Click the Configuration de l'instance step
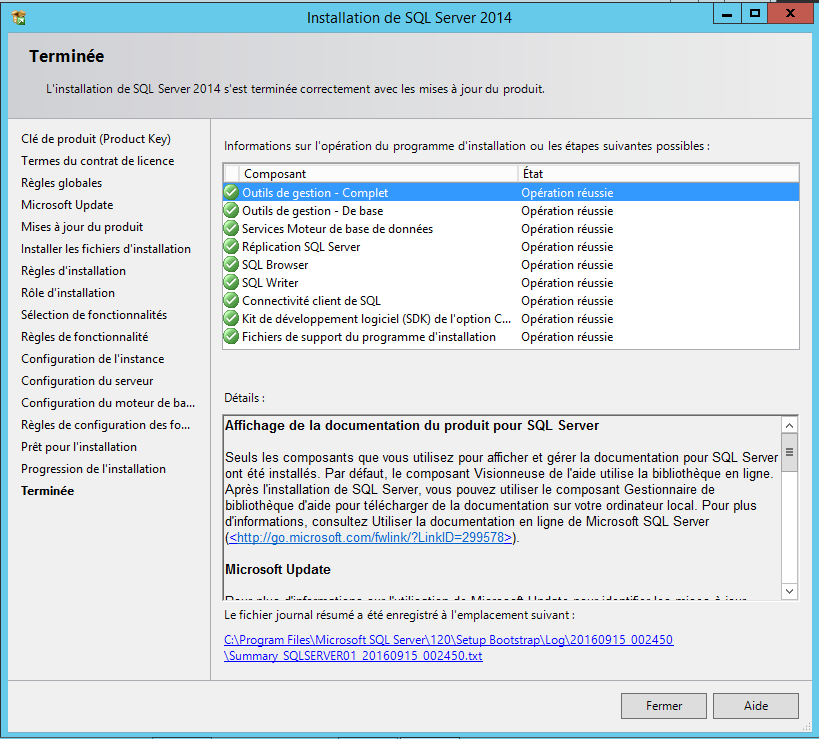Image resolution: width=819 pixels, height=739 pixels. pyautogui.click(x=93, y=359)
